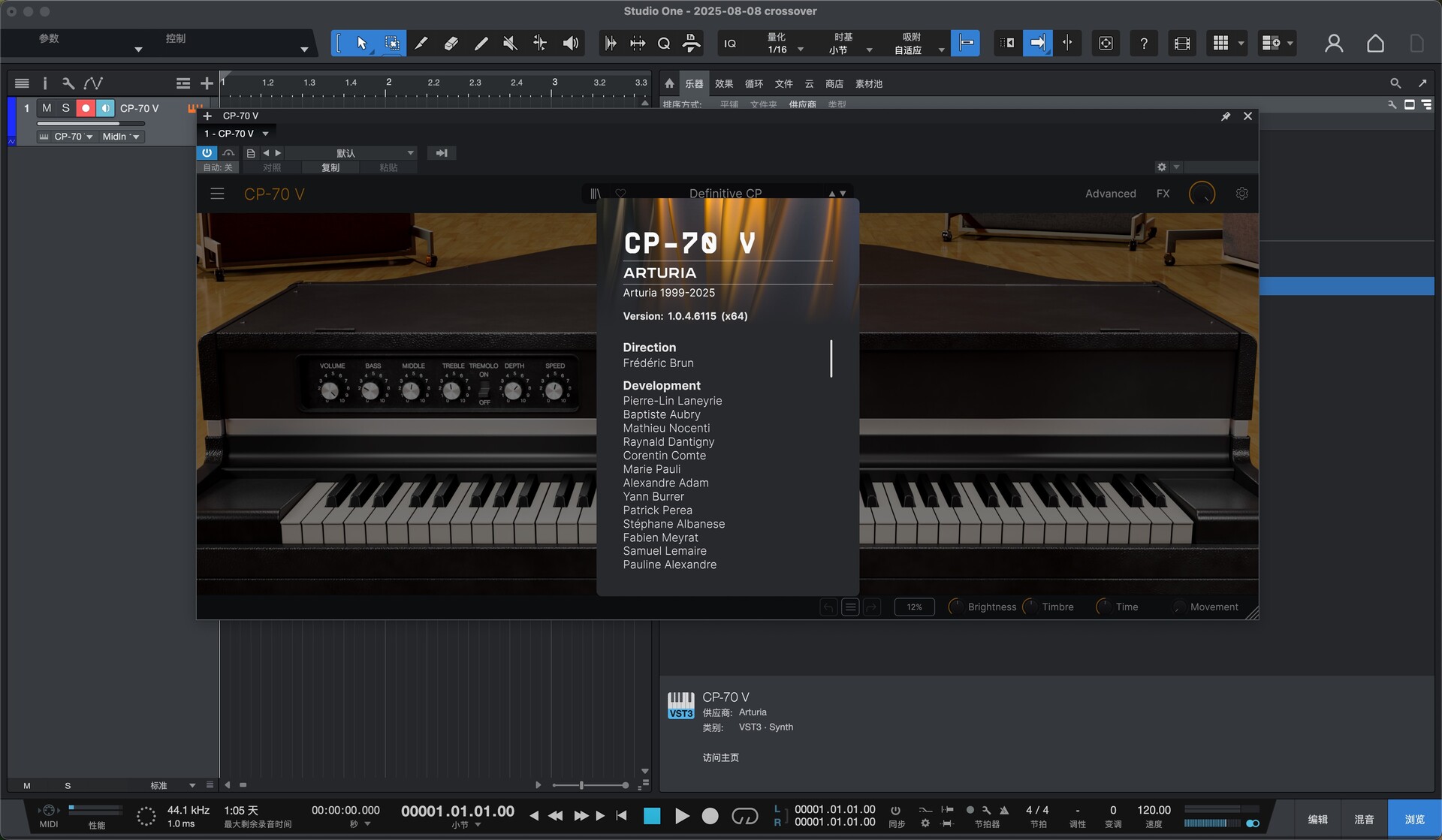The height and width of the screenshot is (840, 1442).
Task: Adjust the track volume fader on CP-70 V
Action: (90, 123)
